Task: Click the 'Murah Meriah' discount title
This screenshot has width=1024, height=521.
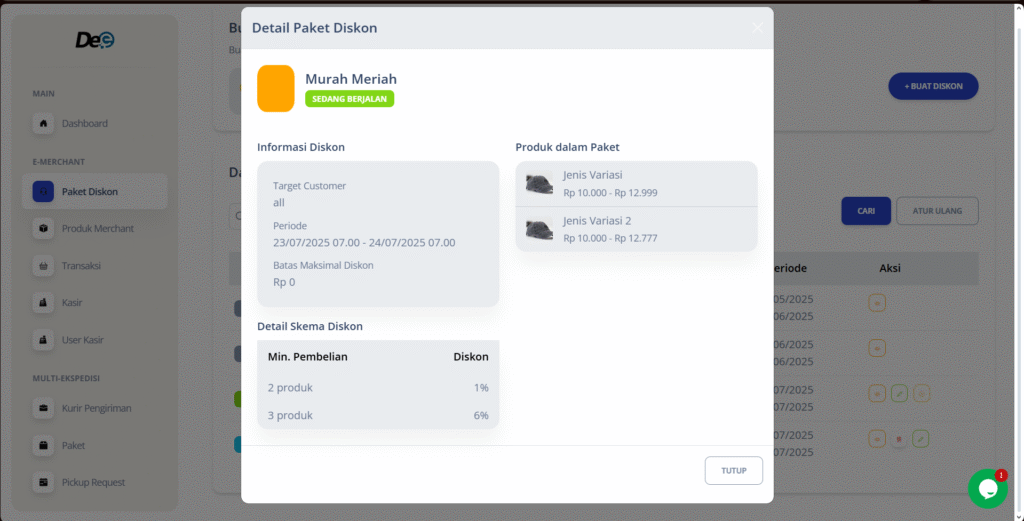Action: (x=351, y=79)
